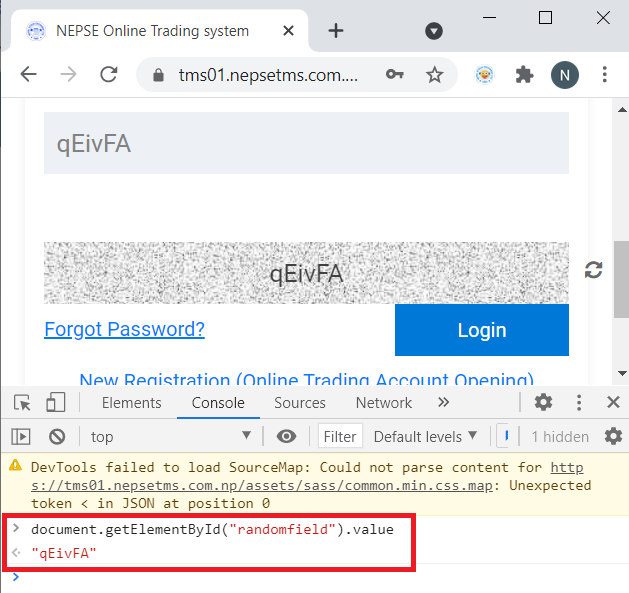Show the console sidebar
This screenshot has height=593, width=629.
pyautogui.click(x=21, y=436)
